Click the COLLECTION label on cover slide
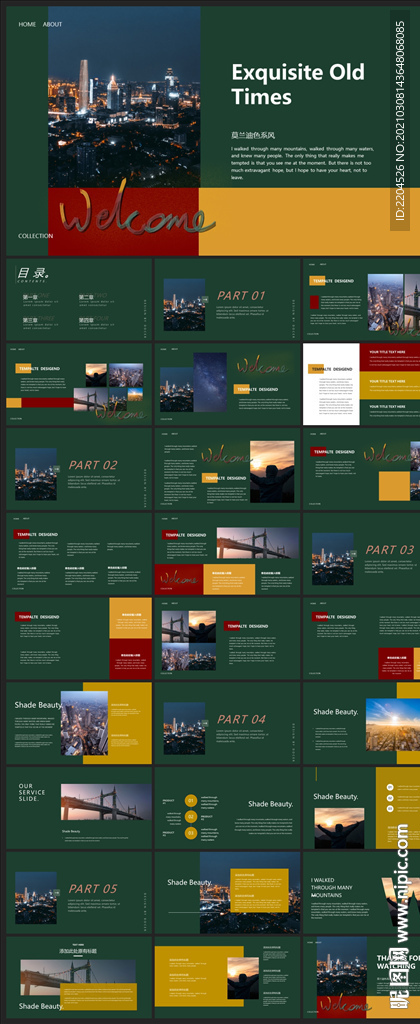 (x=36, y=236)
